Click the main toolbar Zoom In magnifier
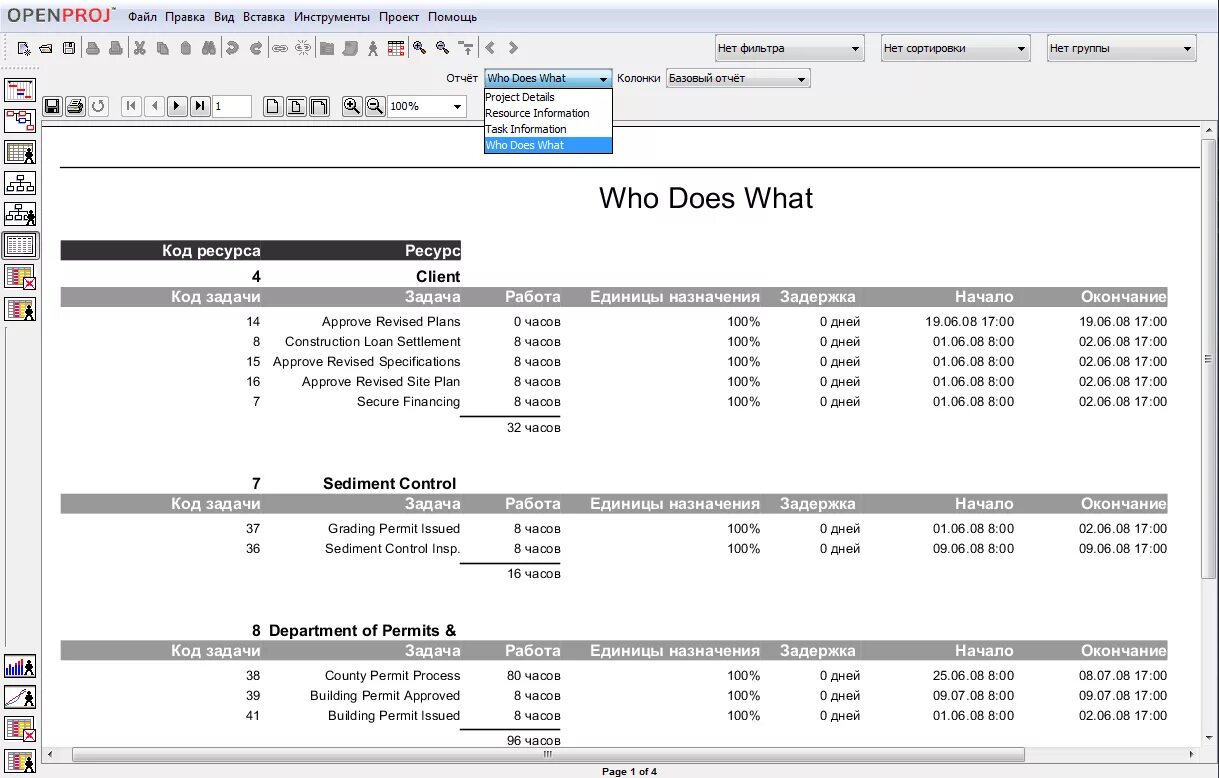The width and height of the screenshot is (1219, 778). click(x=419, y=47)
